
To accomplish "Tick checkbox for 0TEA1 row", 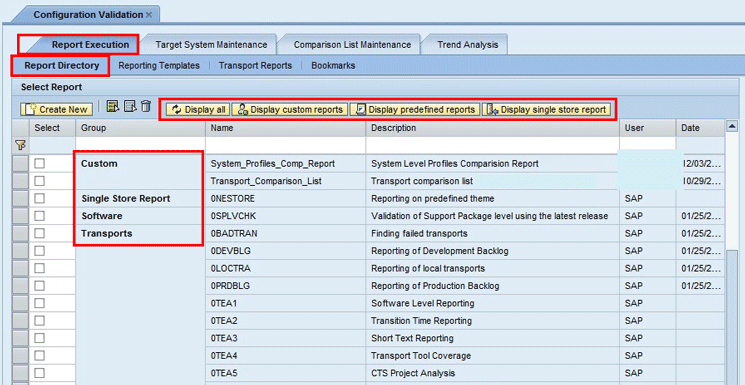I will click(x=39, y=303).
